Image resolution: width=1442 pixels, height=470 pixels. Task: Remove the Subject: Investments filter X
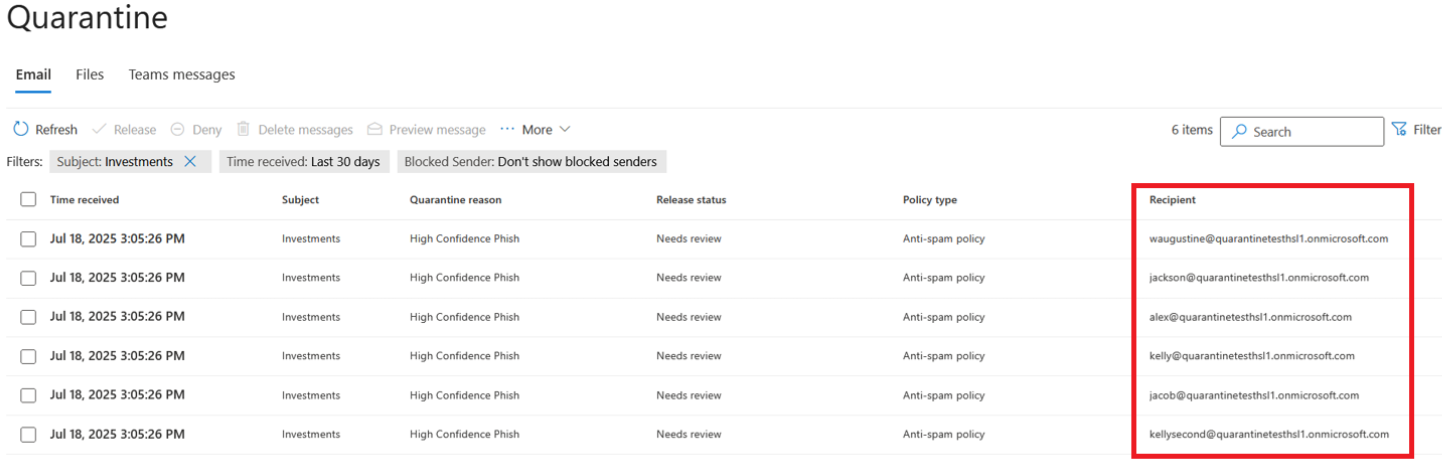coord(190,162)
